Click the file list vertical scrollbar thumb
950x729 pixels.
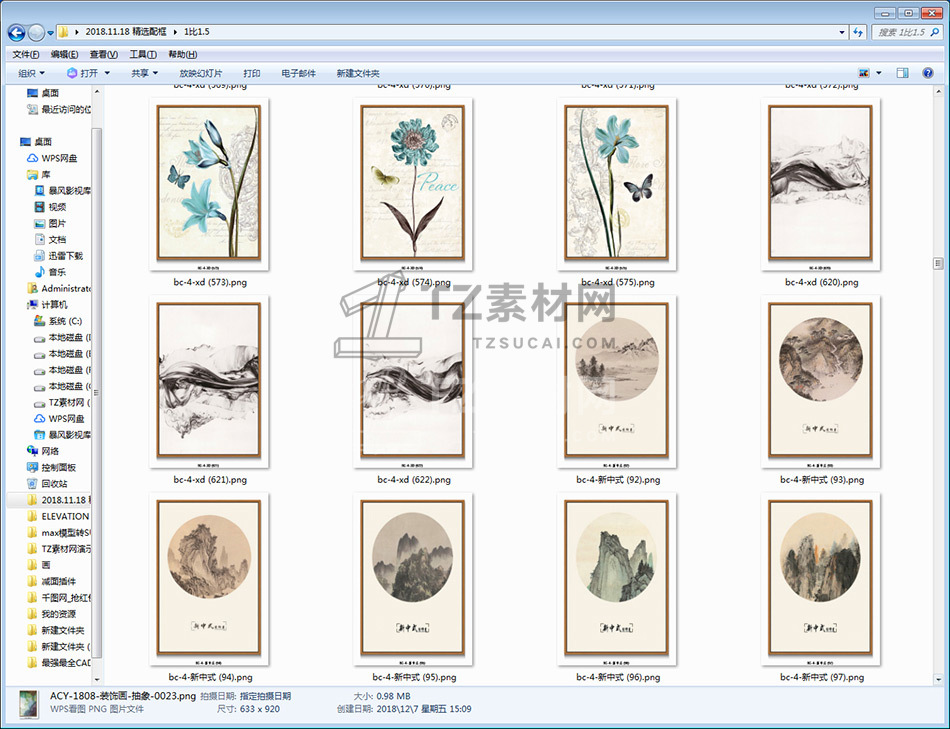coord(938,263)
